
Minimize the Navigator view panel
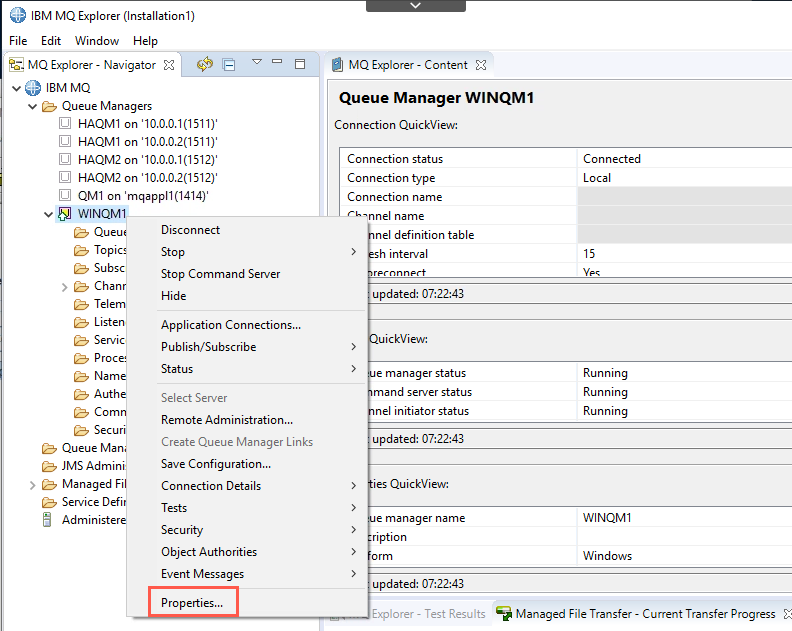tap(277, 61)
